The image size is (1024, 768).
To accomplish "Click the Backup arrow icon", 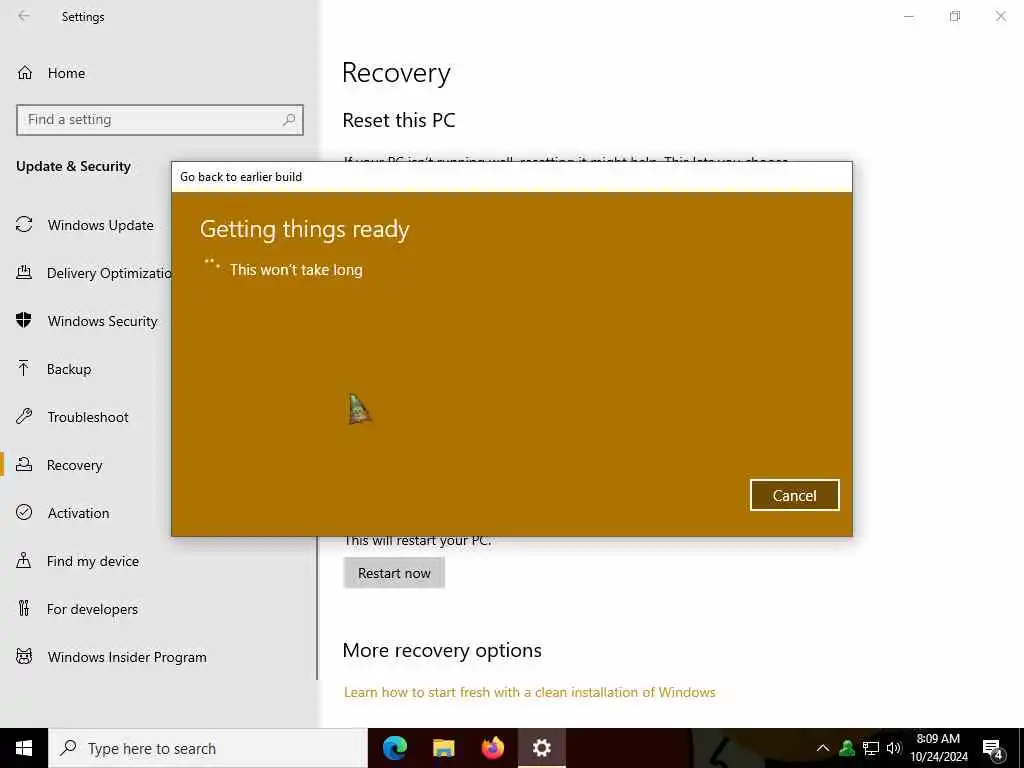I will pos(24,368).
